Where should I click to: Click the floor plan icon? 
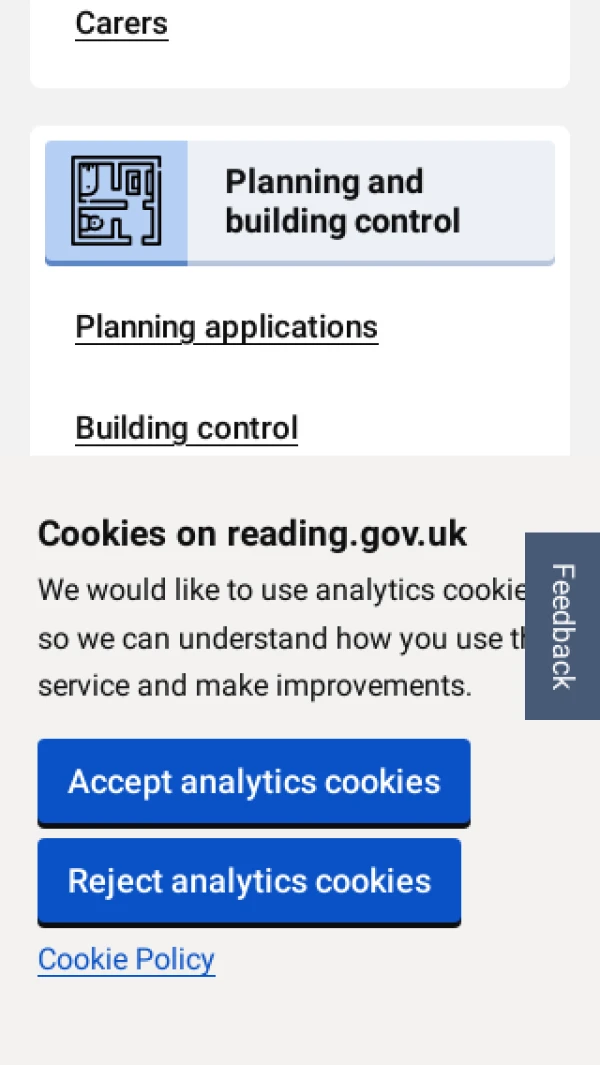(x=116, y=201)
